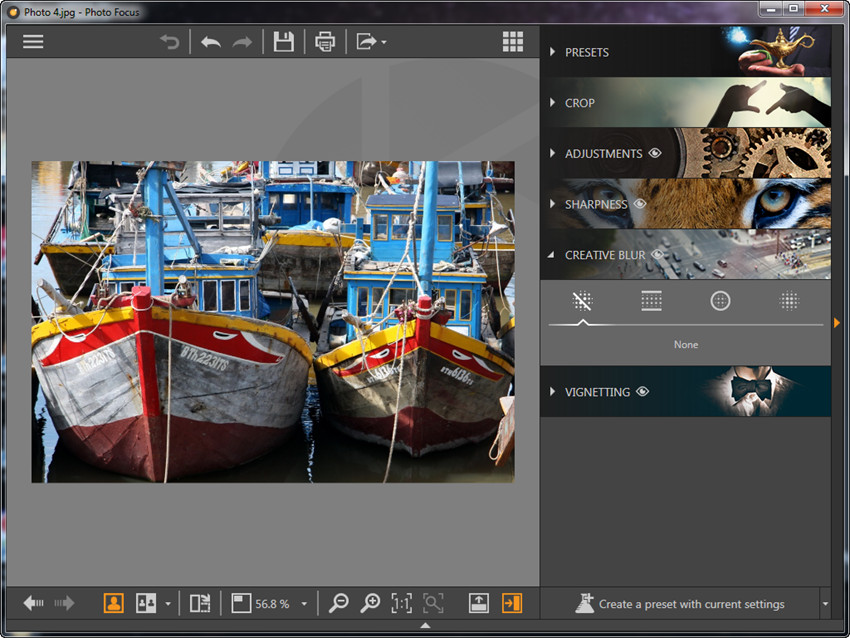Toggle Sharpness visibility eye

(640, 204)
